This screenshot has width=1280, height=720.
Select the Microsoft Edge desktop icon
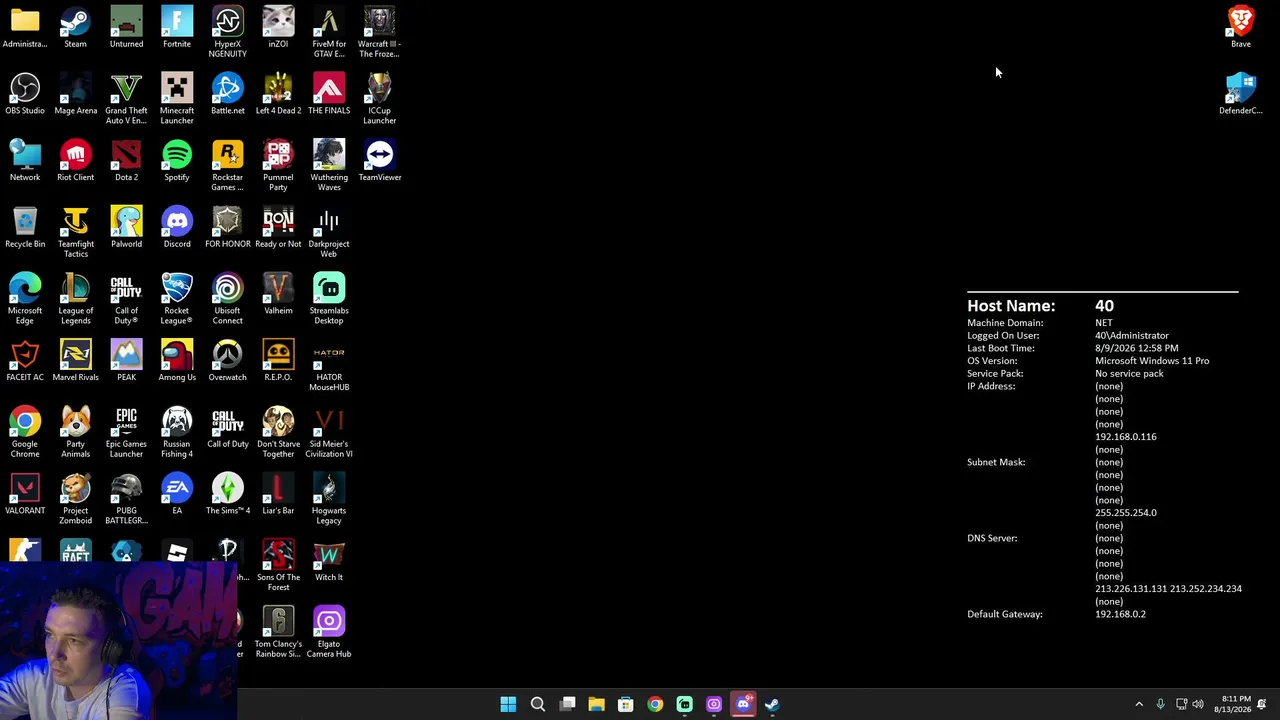coord(25,298)
